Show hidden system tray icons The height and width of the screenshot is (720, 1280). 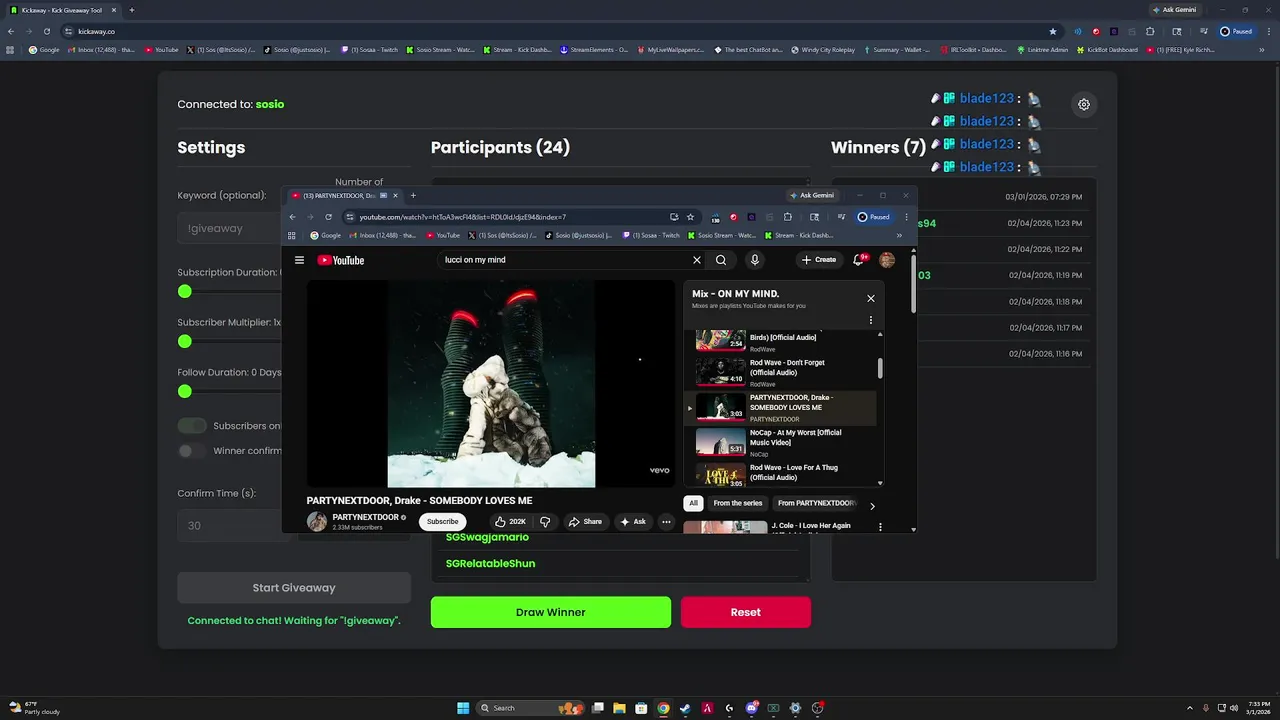1189,708
